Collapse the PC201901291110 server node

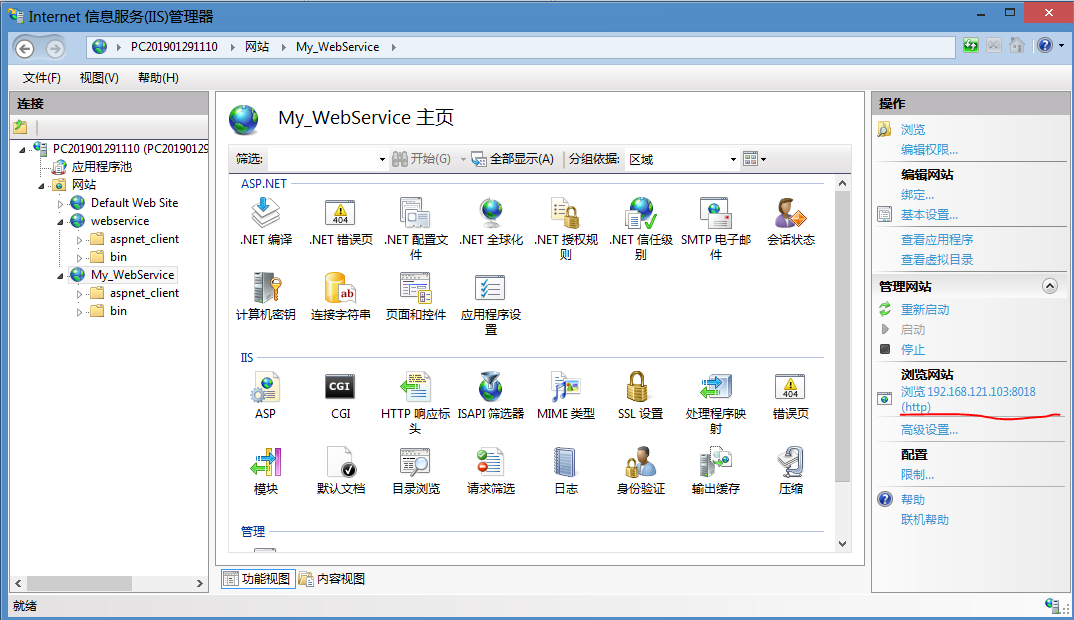[x=22, y=149]
